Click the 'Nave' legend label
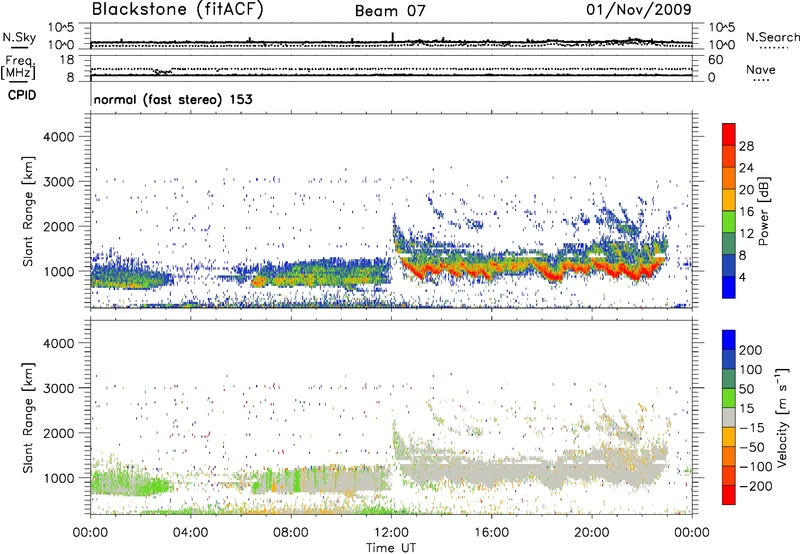The width and height of the screenshot is (800, 554). 761,70
